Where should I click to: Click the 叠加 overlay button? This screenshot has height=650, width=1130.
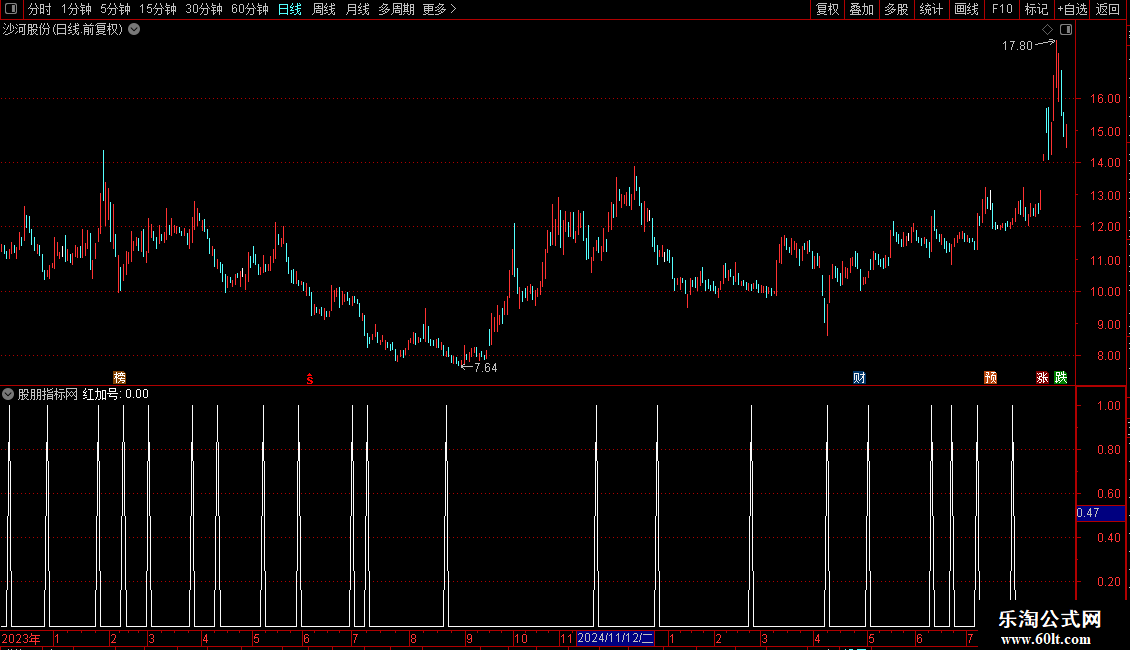tap(861, 9)
